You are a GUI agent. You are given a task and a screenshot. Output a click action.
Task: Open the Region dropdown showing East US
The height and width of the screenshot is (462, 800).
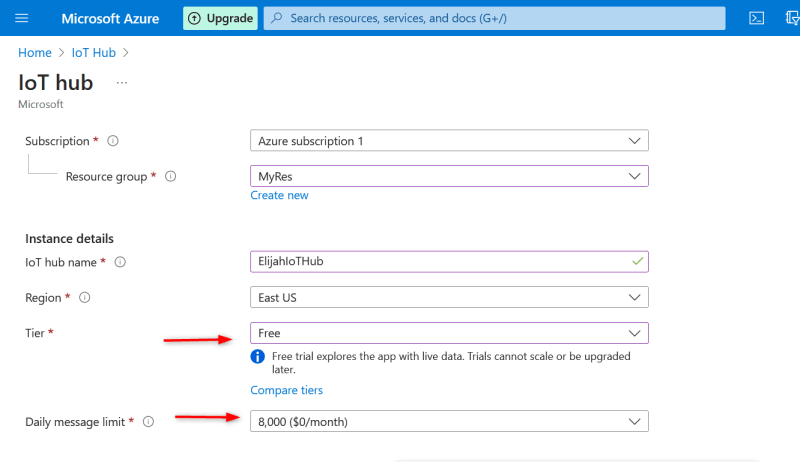449,297
